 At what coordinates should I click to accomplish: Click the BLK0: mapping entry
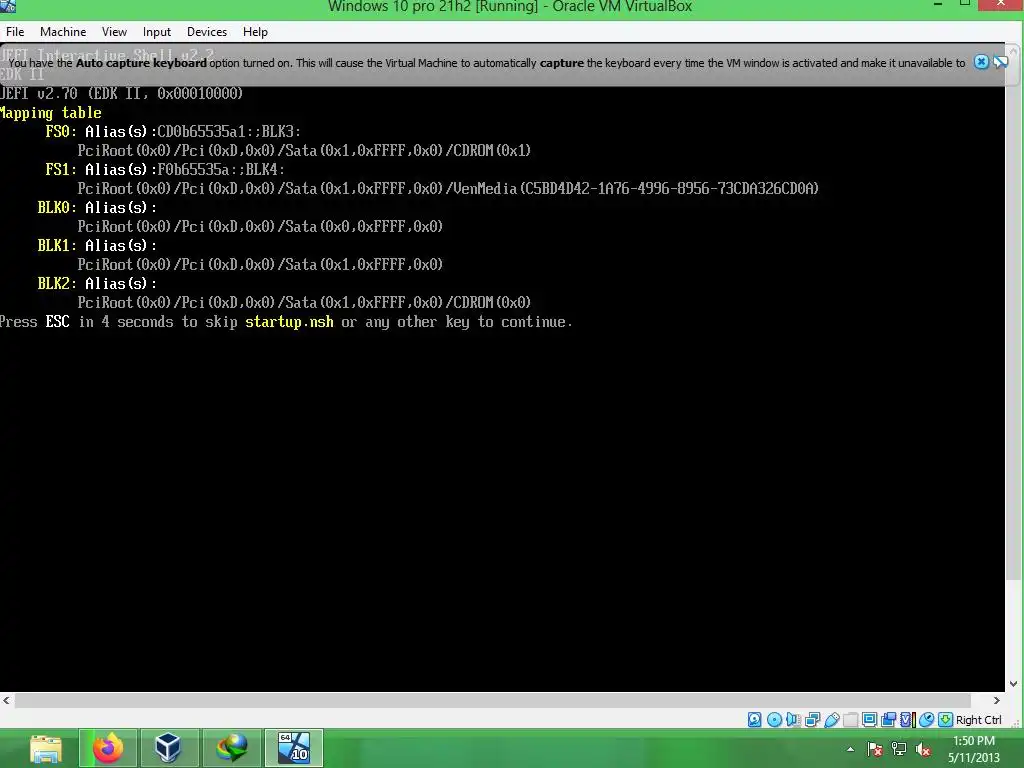coord(97,208)
